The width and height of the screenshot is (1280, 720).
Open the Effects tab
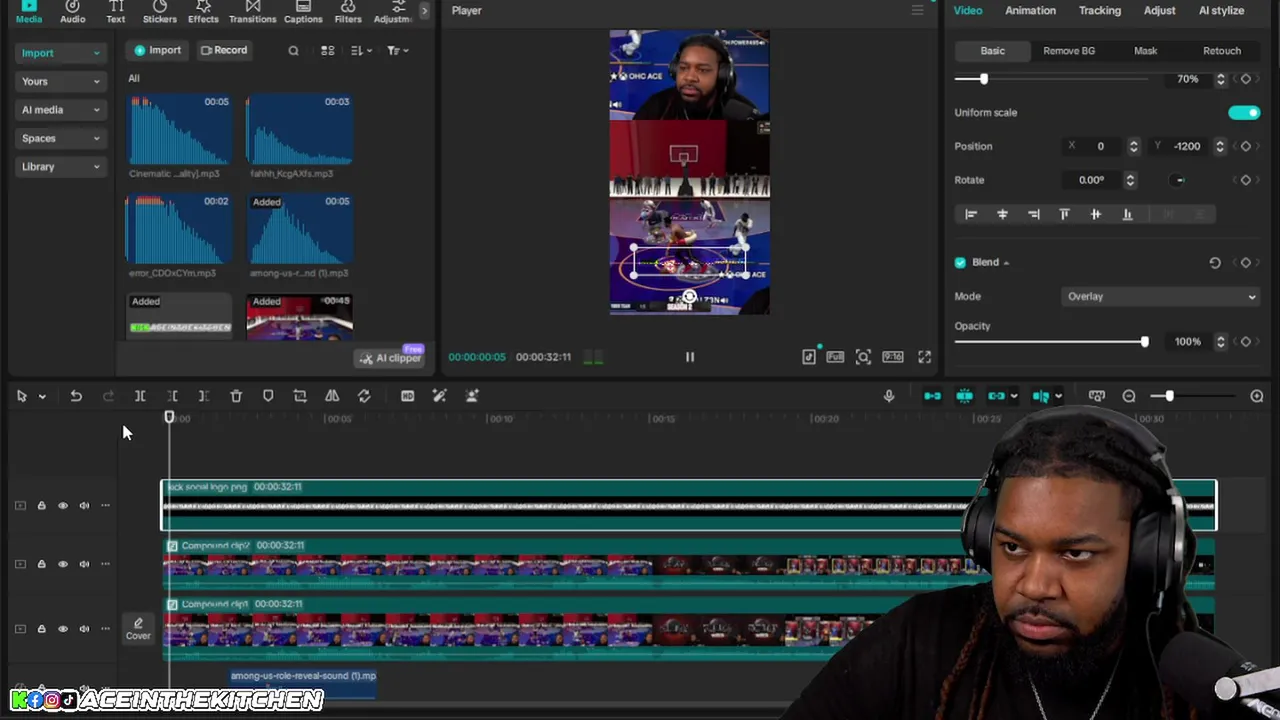click(203, 13)
